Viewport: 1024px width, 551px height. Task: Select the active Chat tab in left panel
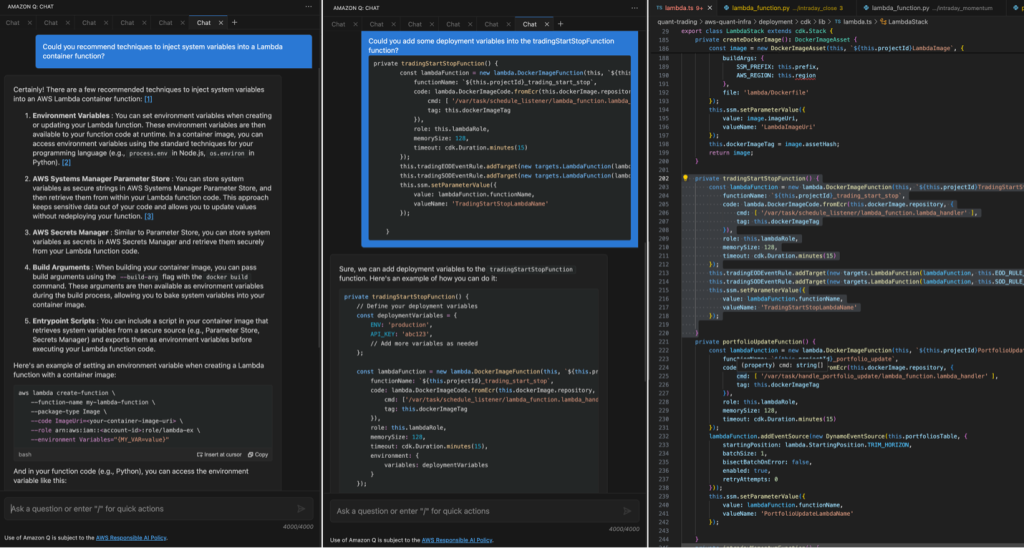(x=204, y=23)
